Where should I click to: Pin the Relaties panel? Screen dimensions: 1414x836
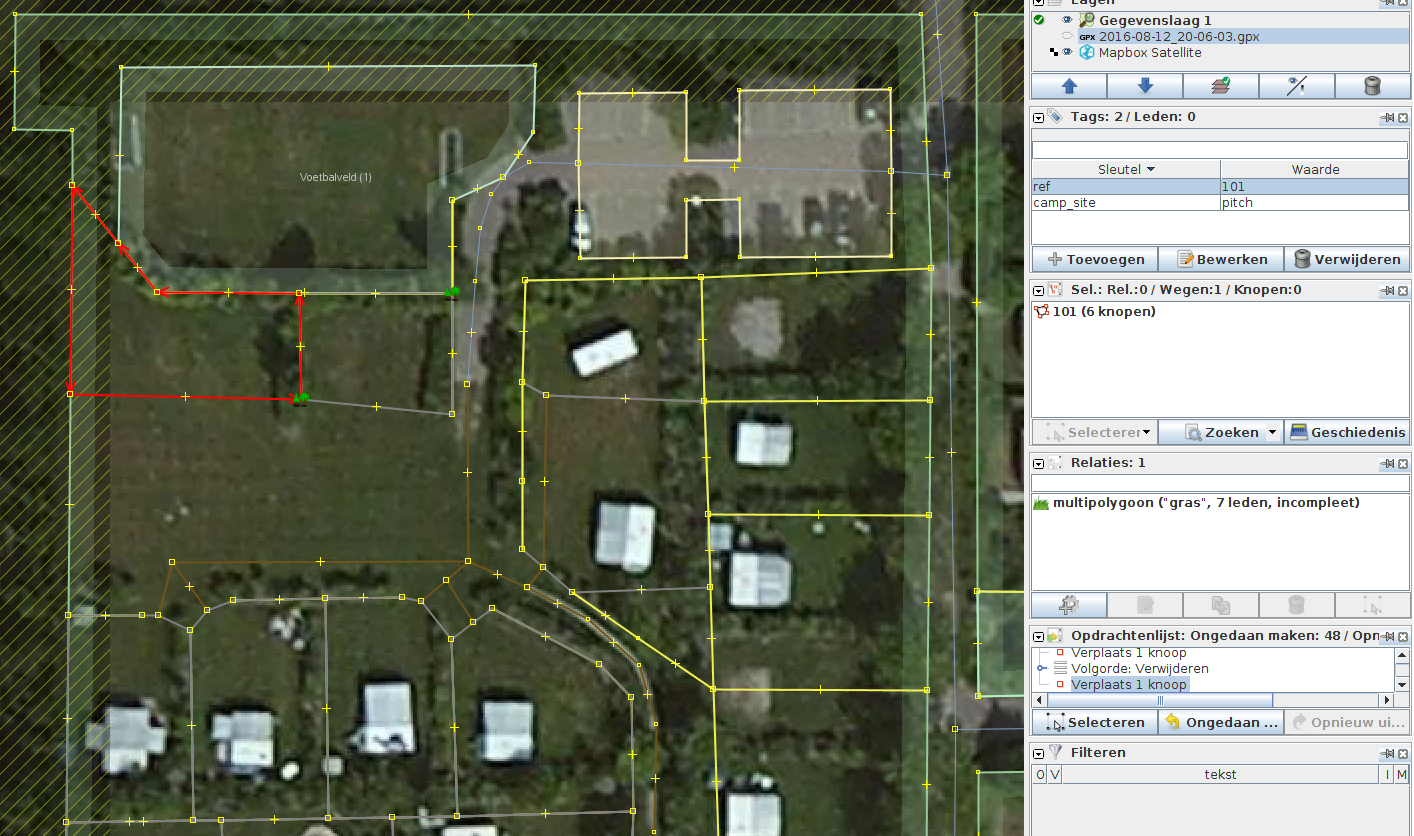click(x=1388, y=463)
